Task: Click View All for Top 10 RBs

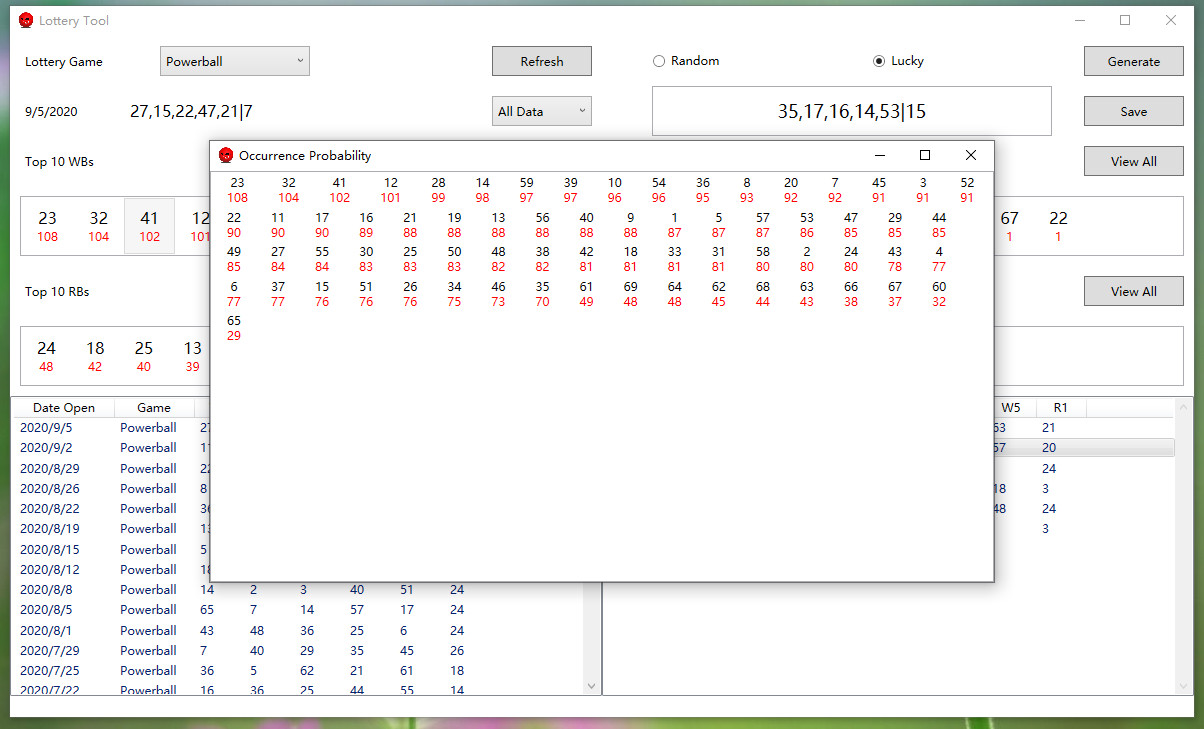Action: [x=1134, y=291]
